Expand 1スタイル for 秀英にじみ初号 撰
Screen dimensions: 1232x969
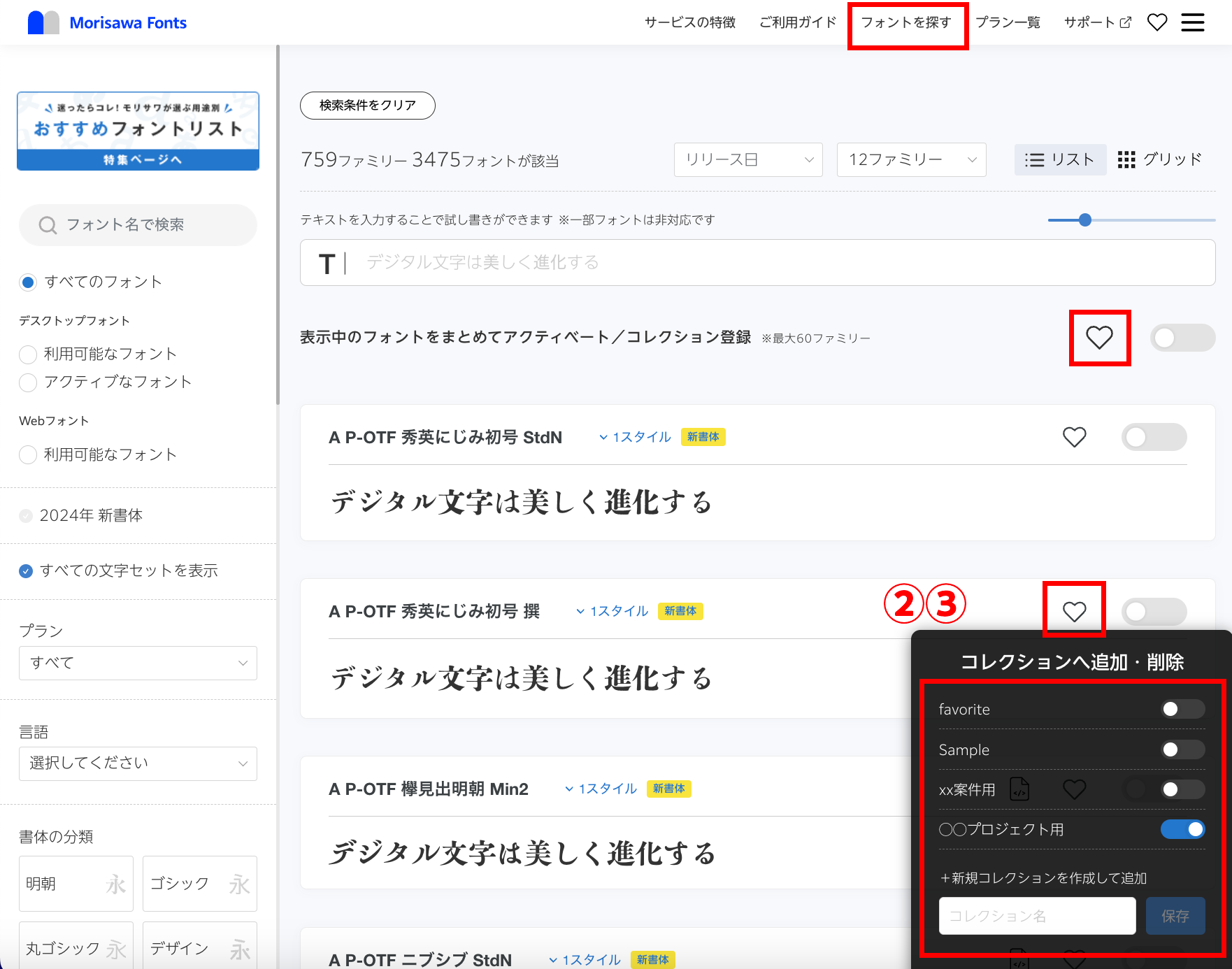[613, 611]
